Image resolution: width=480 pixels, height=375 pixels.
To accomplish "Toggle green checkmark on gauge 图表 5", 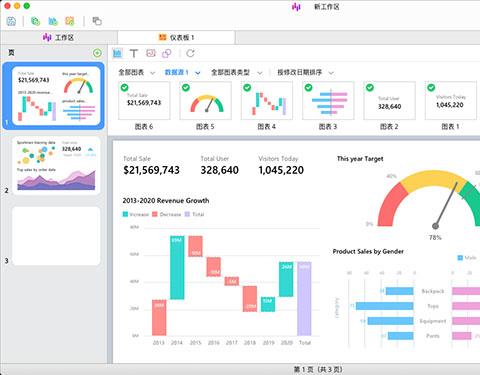I will [x=186, y=88].
